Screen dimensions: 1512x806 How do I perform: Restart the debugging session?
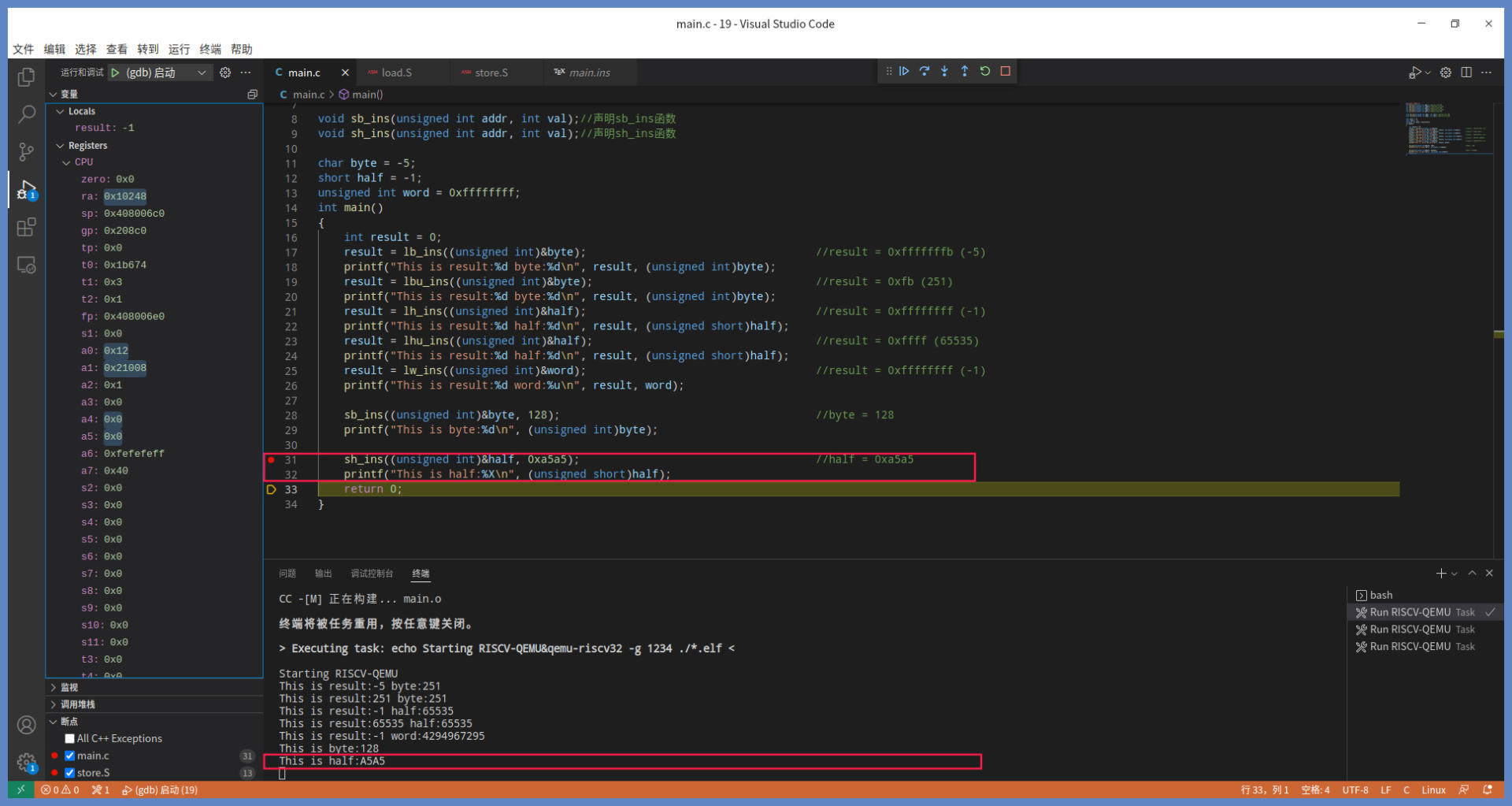985,72
